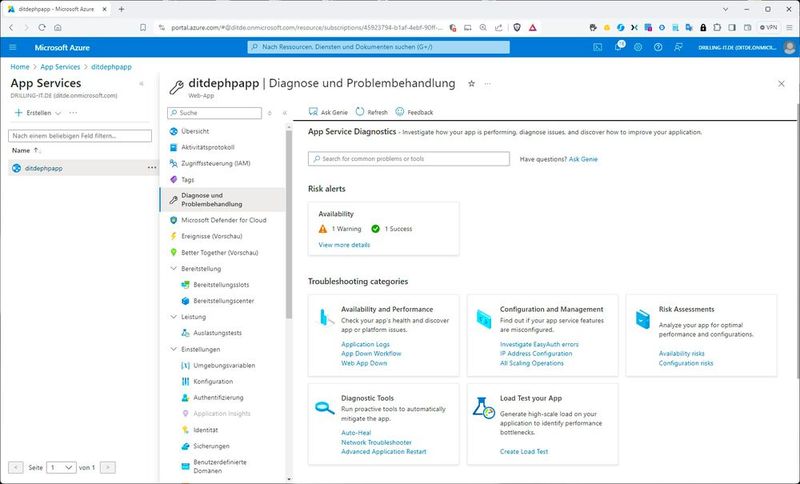Screen dimensions: 800x484
Task: Click the Azure global search box
Action: coord(379,47)
